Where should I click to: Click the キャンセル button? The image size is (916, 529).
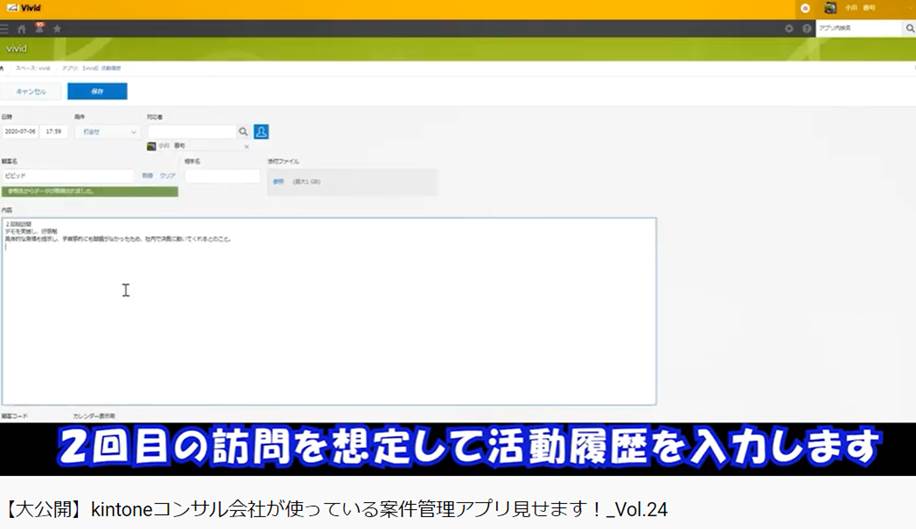click(31, 92)
